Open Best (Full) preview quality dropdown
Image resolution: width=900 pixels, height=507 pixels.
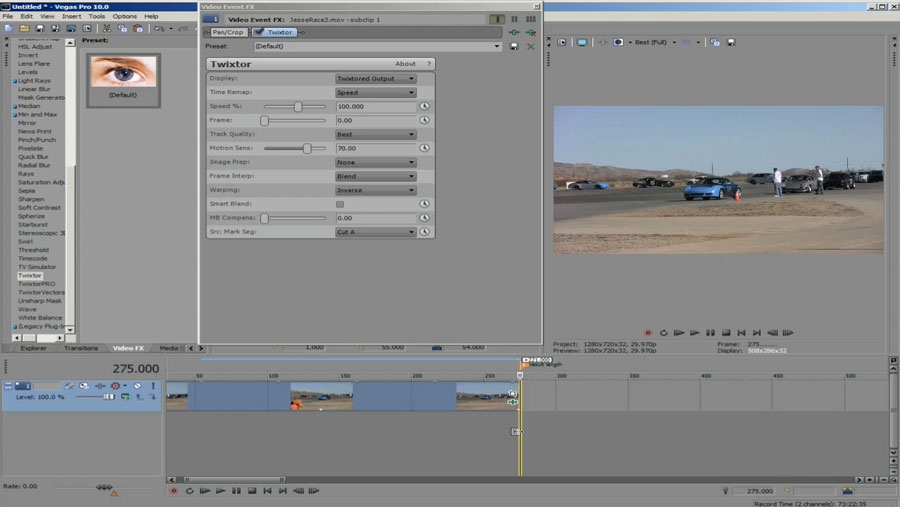pos(655,42)
